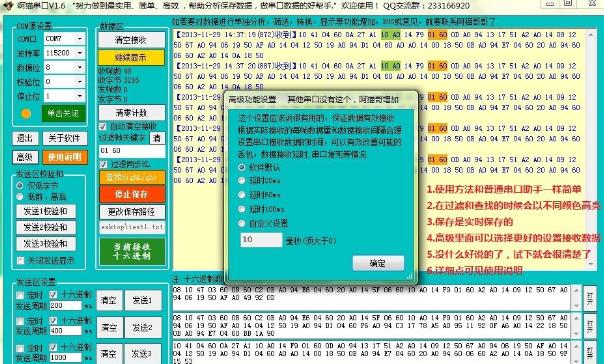Open the orange 使用说明 instructions button
This screenshot has width=604, height=364.
pyautogui.click(x=65, y=157)
